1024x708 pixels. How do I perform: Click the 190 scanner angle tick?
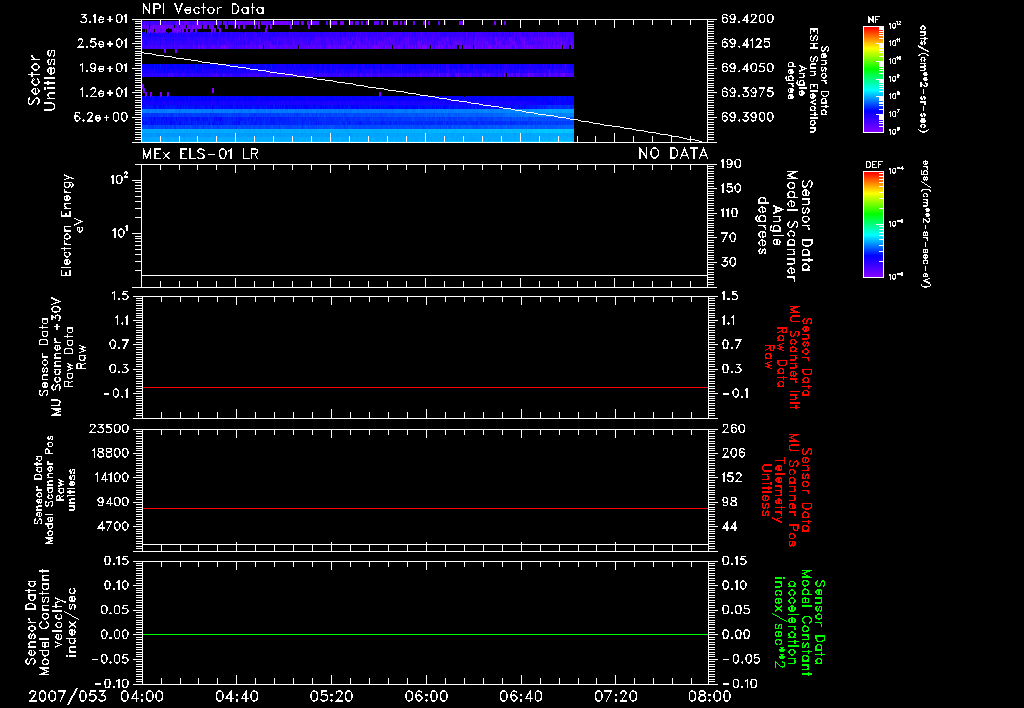point(731,164)
